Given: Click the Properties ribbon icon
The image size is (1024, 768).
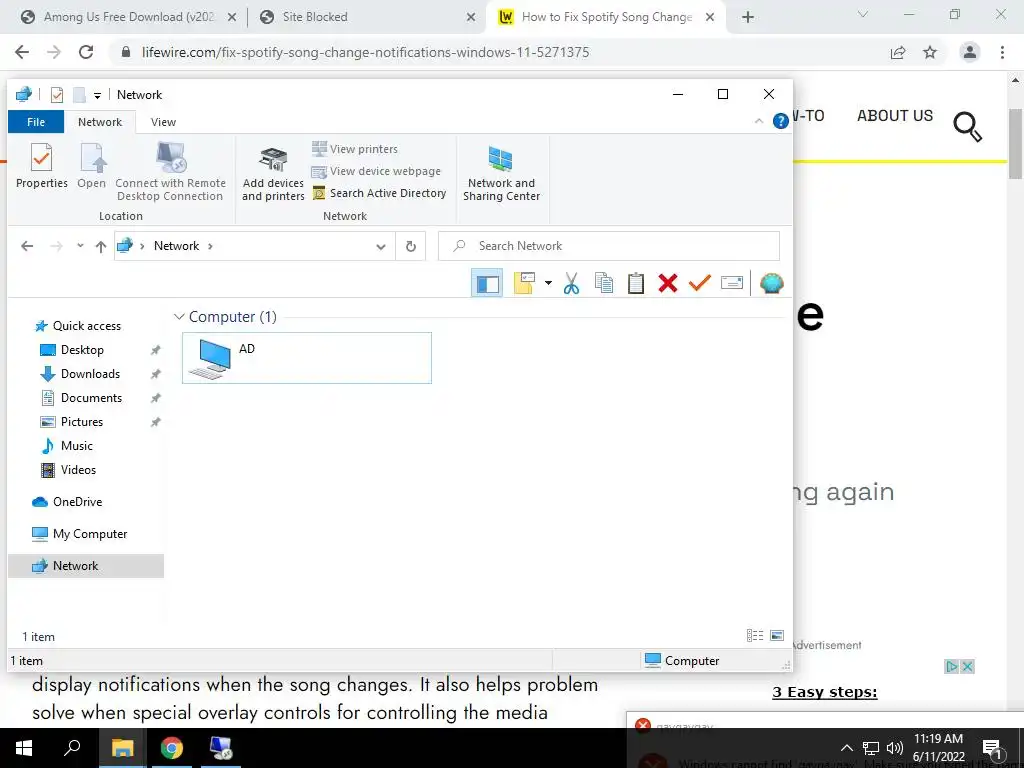Looking at the screenshot, I should point(41,166).
